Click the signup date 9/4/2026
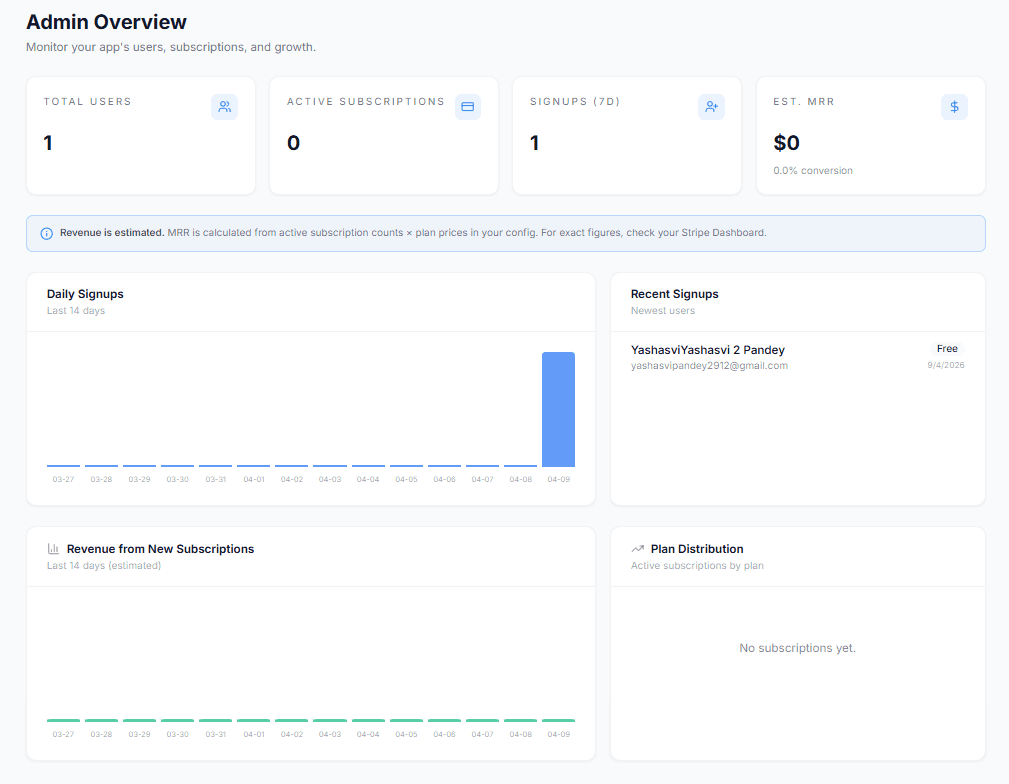Image resolution: width=1009 pixels, height=784 pixels. (946, 365)
